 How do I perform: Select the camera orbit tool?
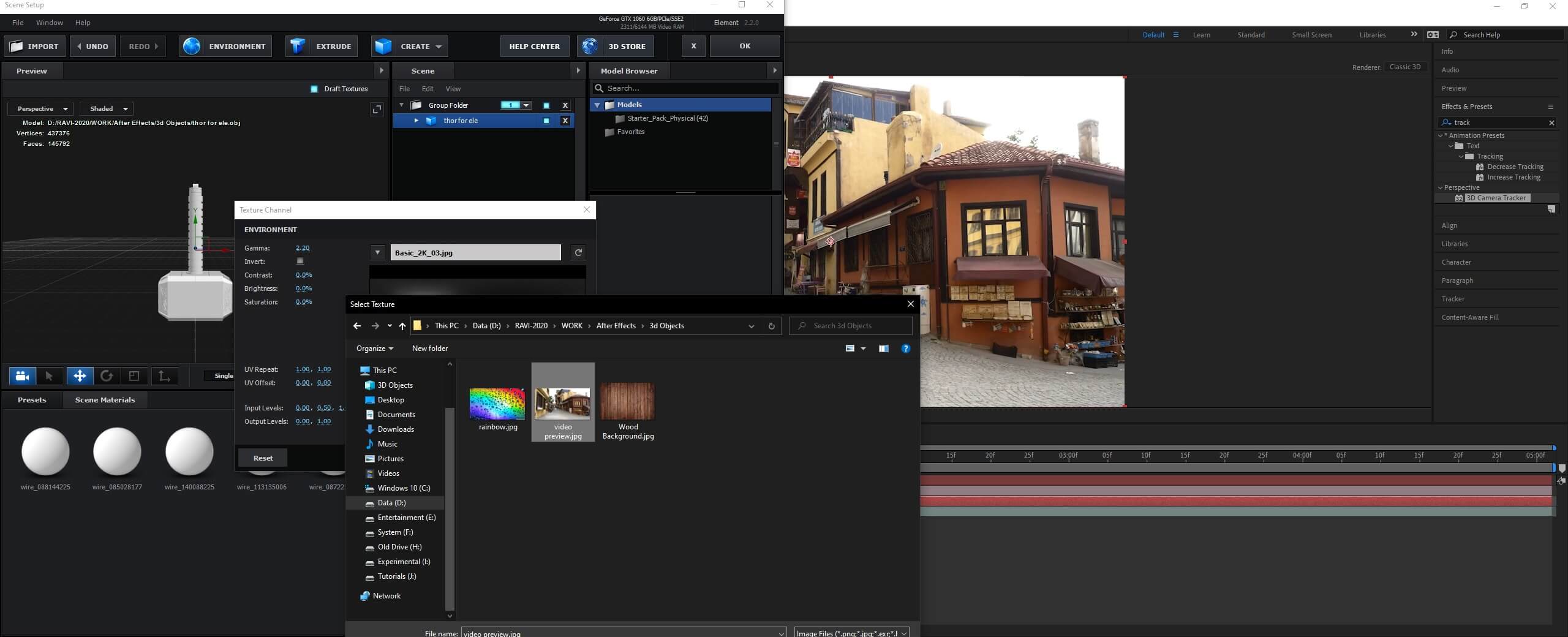point(23,376)
